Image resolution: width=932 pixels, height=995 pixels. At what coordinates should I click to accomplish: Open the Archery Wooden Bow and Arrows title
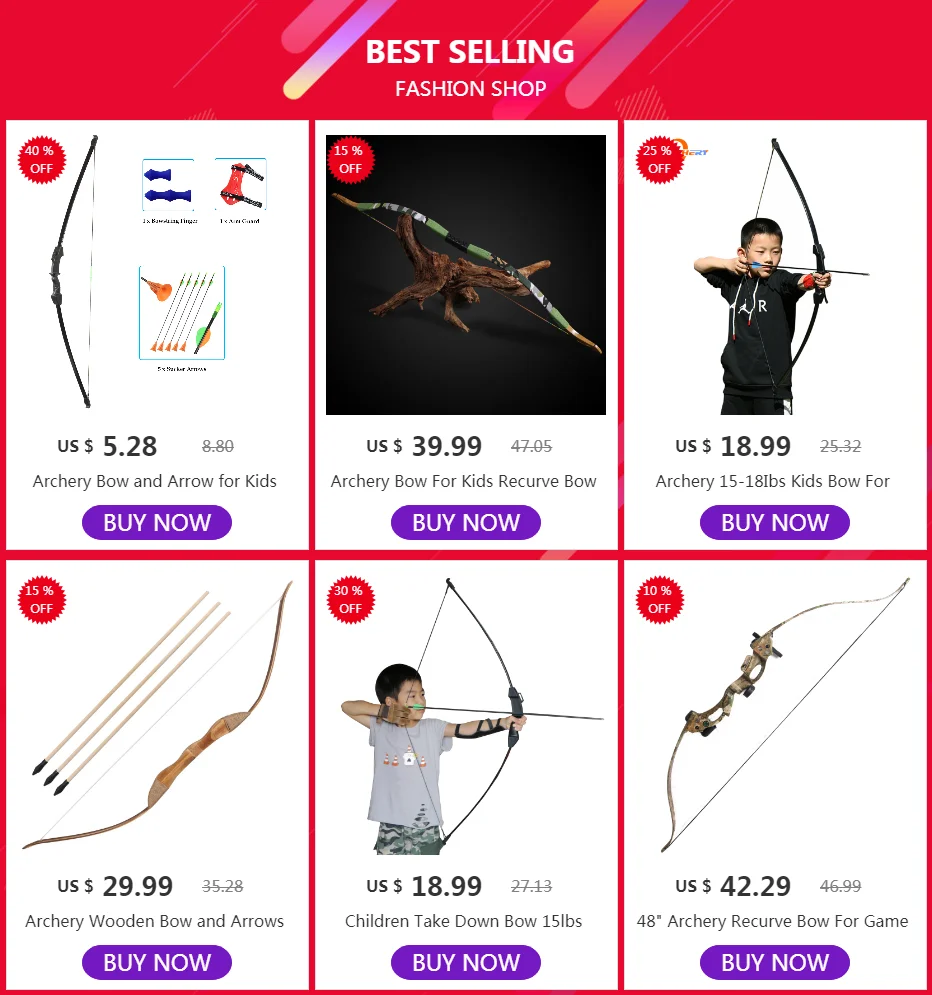point(155,921)
